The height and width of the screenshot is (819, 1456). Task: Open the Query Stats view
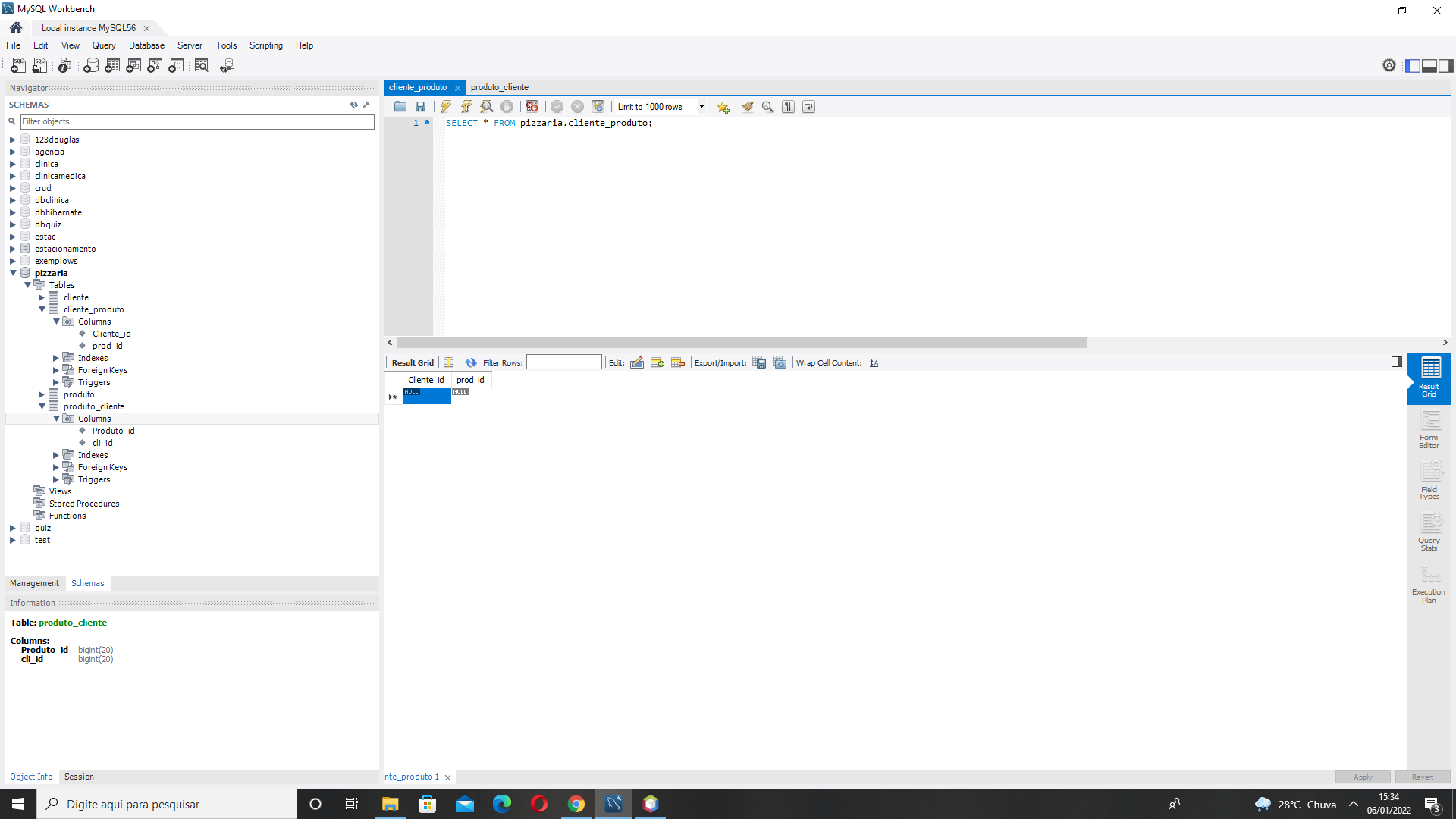click(x=1429, y=532)
